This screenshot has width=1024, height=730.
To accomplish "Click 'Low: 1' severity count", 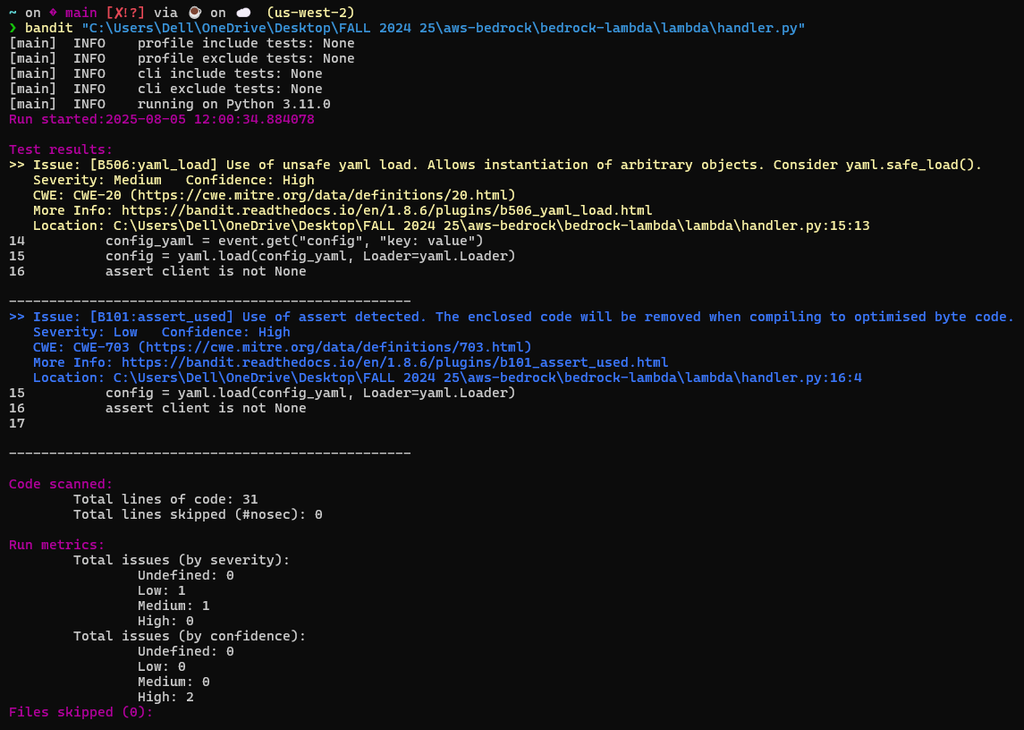I will tap(161, 591).
